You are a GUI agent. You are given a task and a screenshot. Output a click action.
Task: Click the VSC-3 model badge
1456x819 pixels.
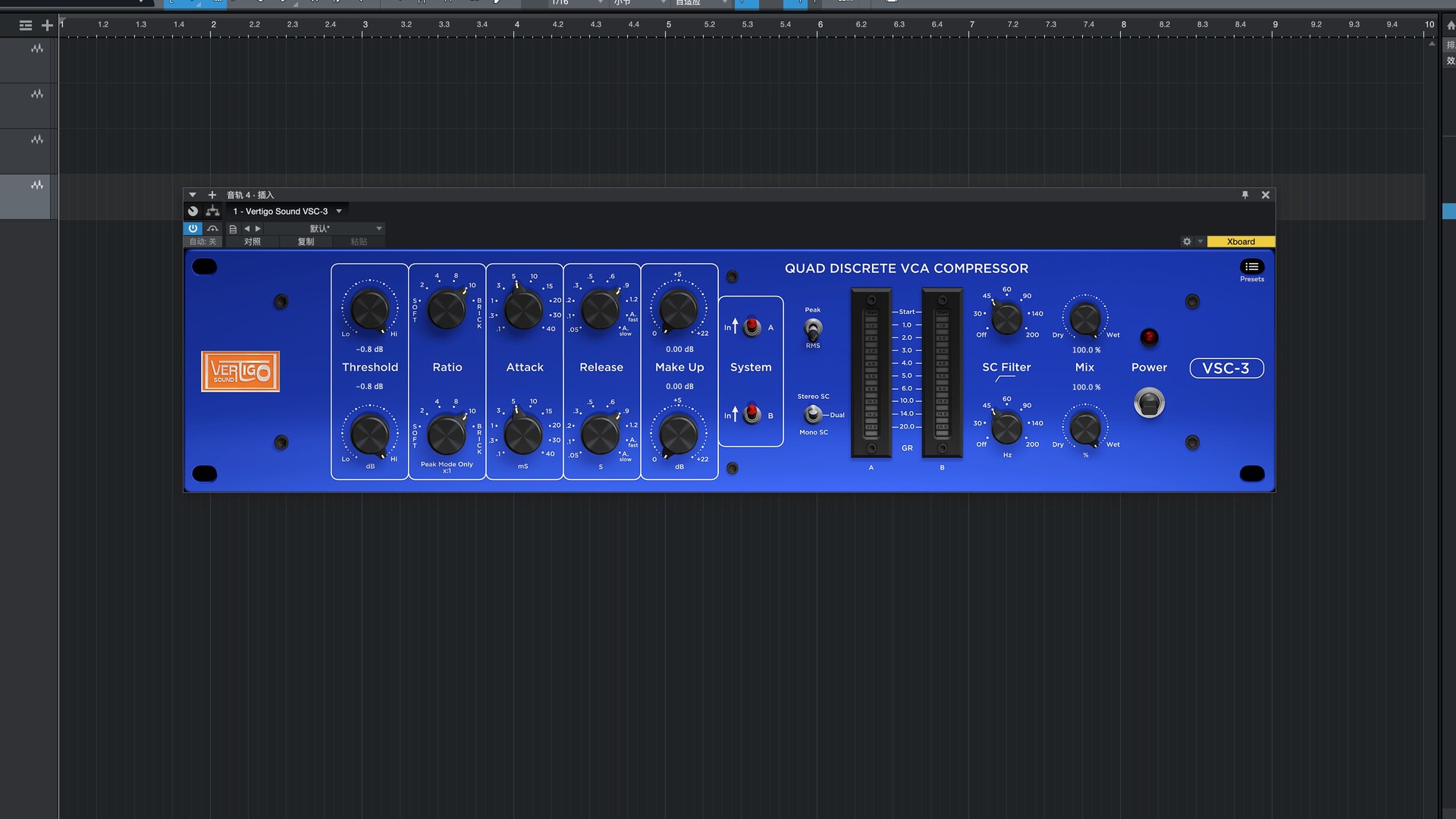(1226, 369)
